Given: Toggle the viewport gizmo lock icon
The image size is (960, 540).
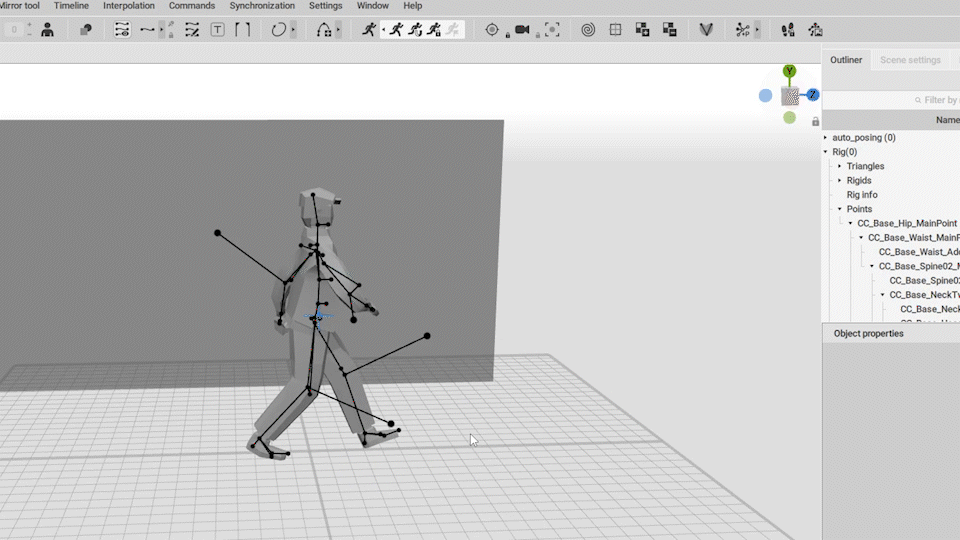Looking at the screenshot, I should point(816,122).
